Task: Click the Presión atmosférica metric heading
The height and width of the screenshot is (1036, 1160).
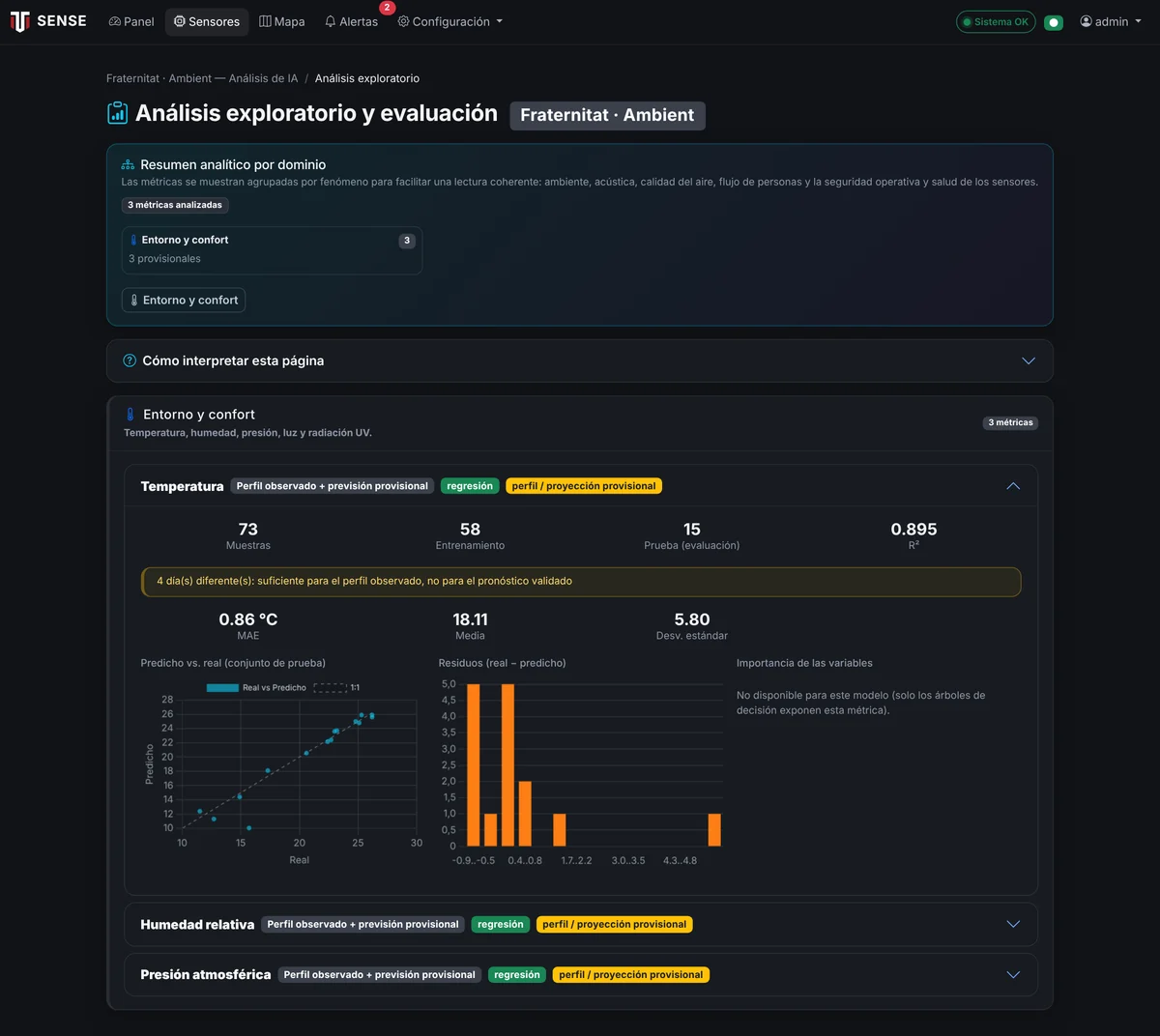Action: 206,975
